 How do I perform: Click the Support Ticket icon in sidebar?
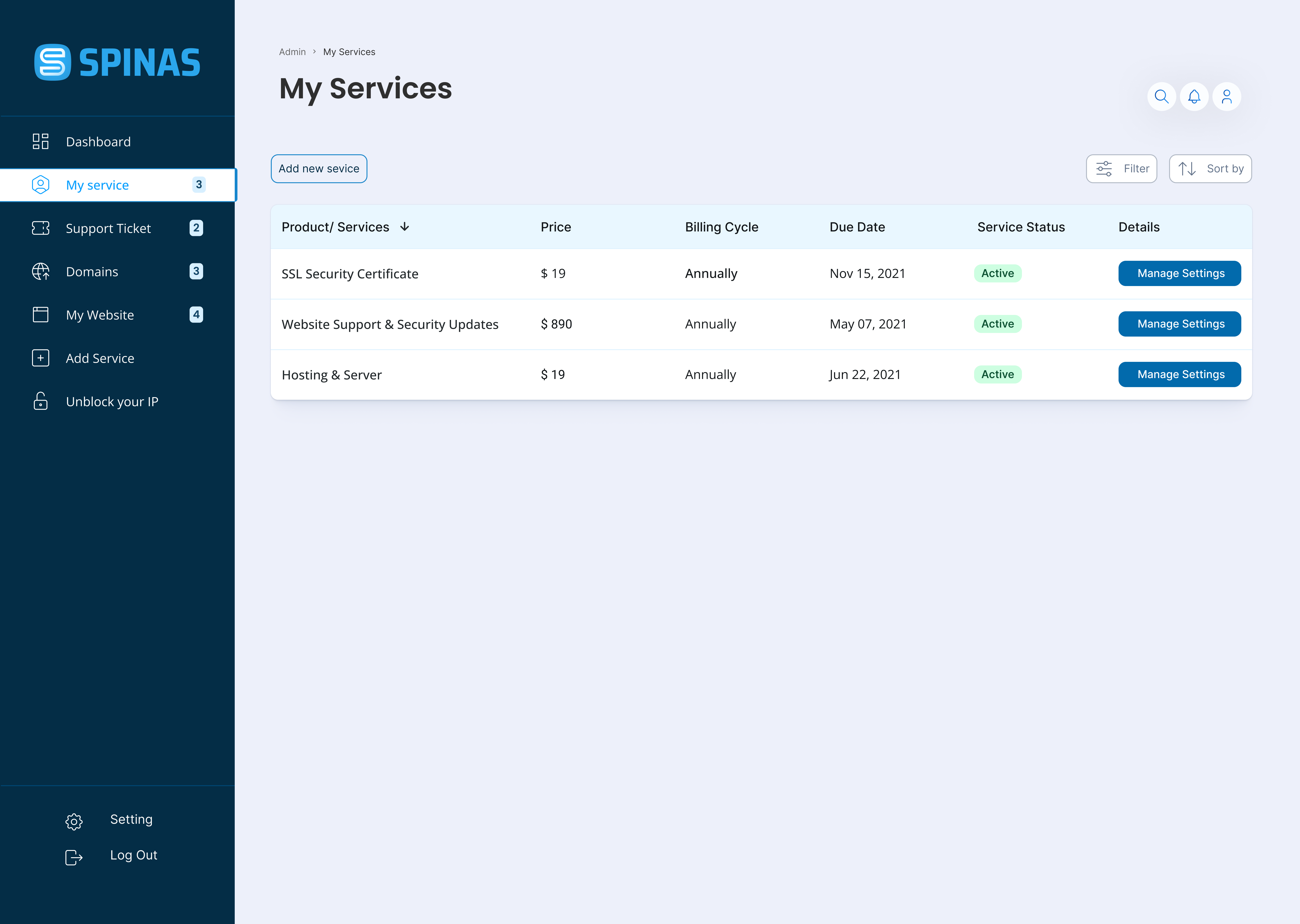(40, 228)
